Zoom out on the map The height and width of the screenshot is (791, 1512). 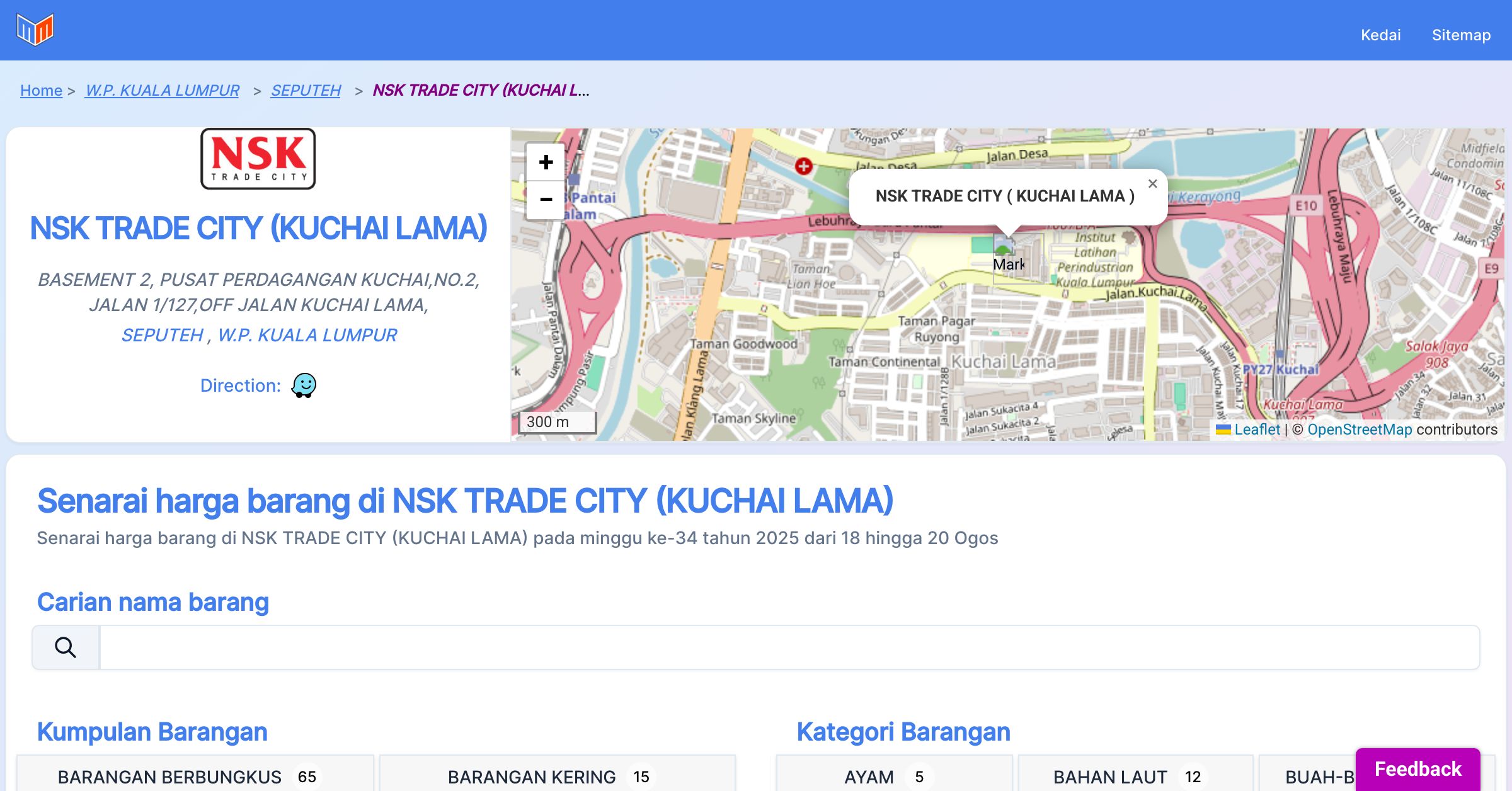coord(546,200)
